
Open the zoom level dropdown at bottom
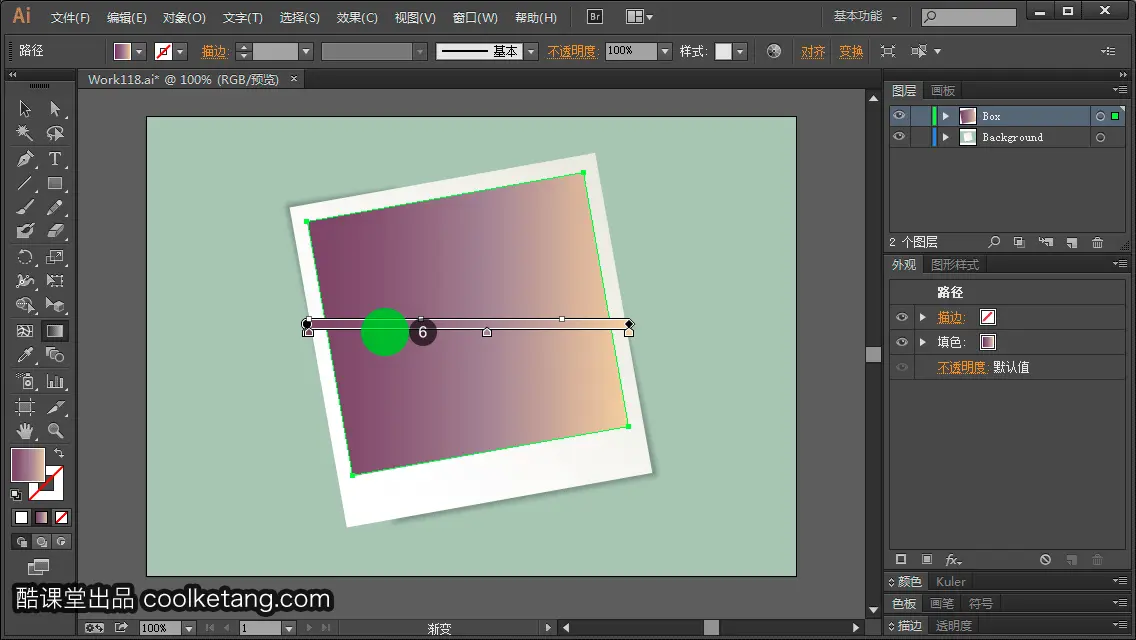pyautogui.click(x=188, y=628)
